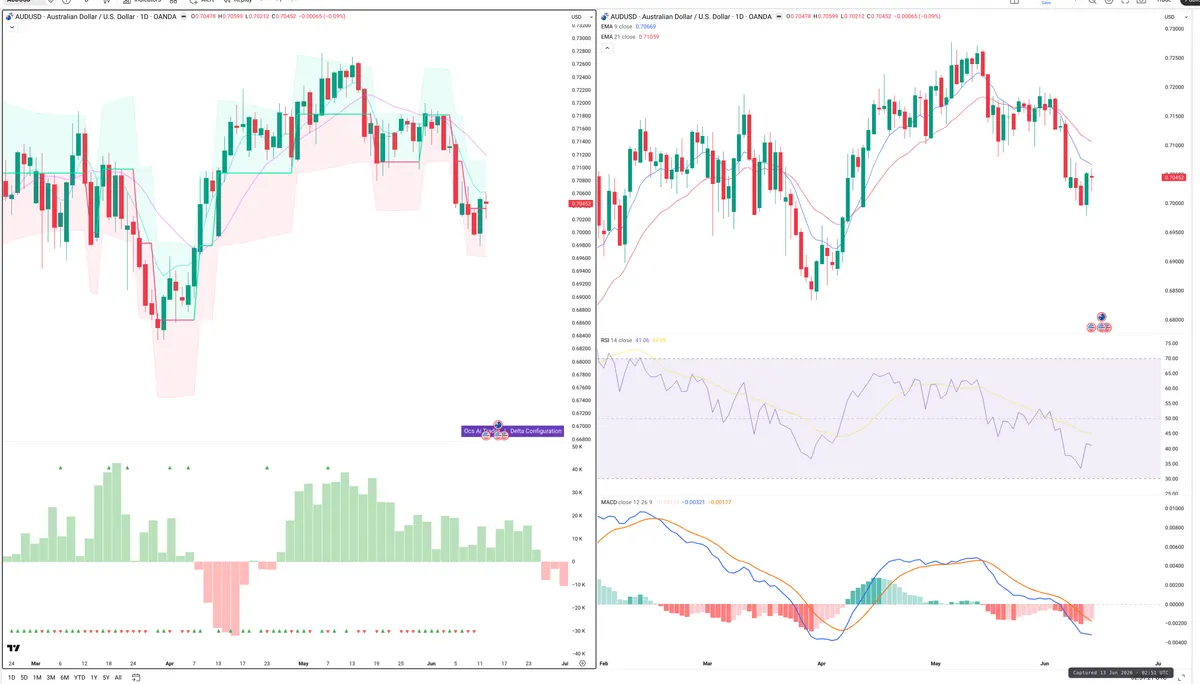Click the 70.00 level on RSI axis

click(x=1171, y=358)
